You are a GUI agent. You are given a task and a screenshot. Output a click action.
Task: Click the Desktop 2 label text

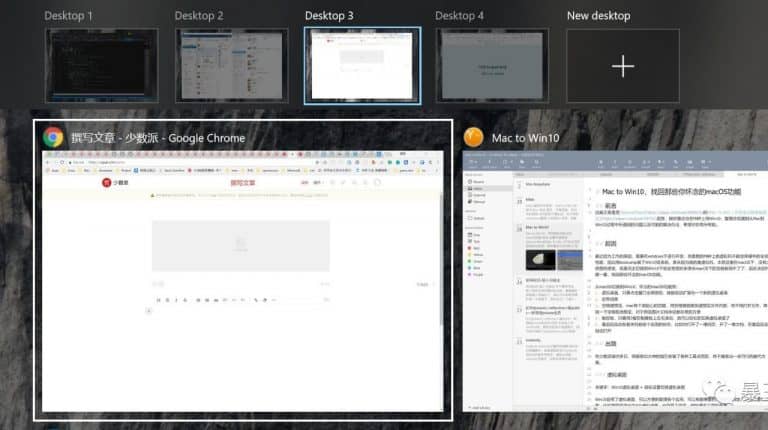[x=198, y=16]
